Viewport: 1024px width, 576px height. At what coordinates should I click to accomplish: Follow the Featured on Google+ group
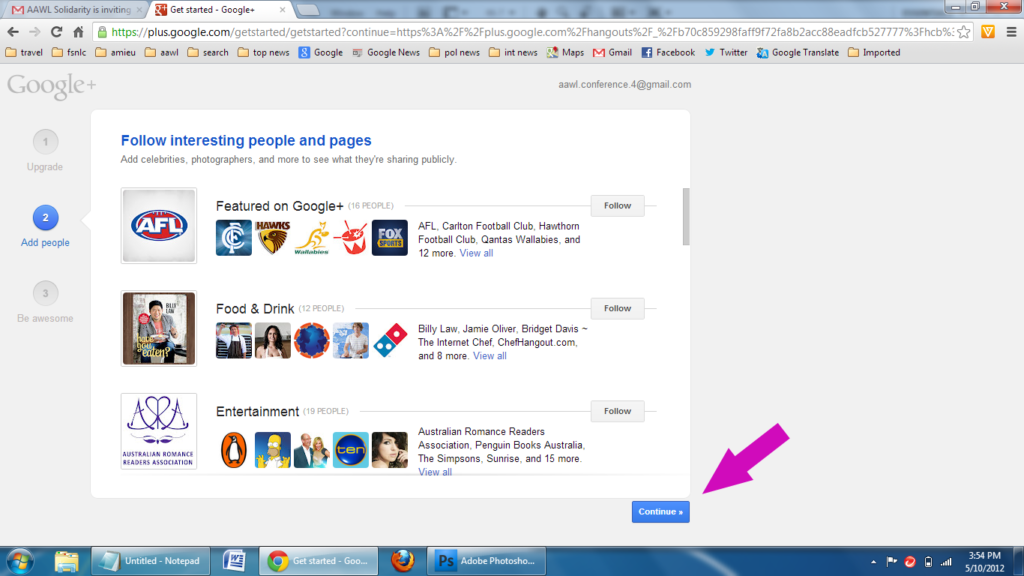pyautogui.click(x=617, y=206)
